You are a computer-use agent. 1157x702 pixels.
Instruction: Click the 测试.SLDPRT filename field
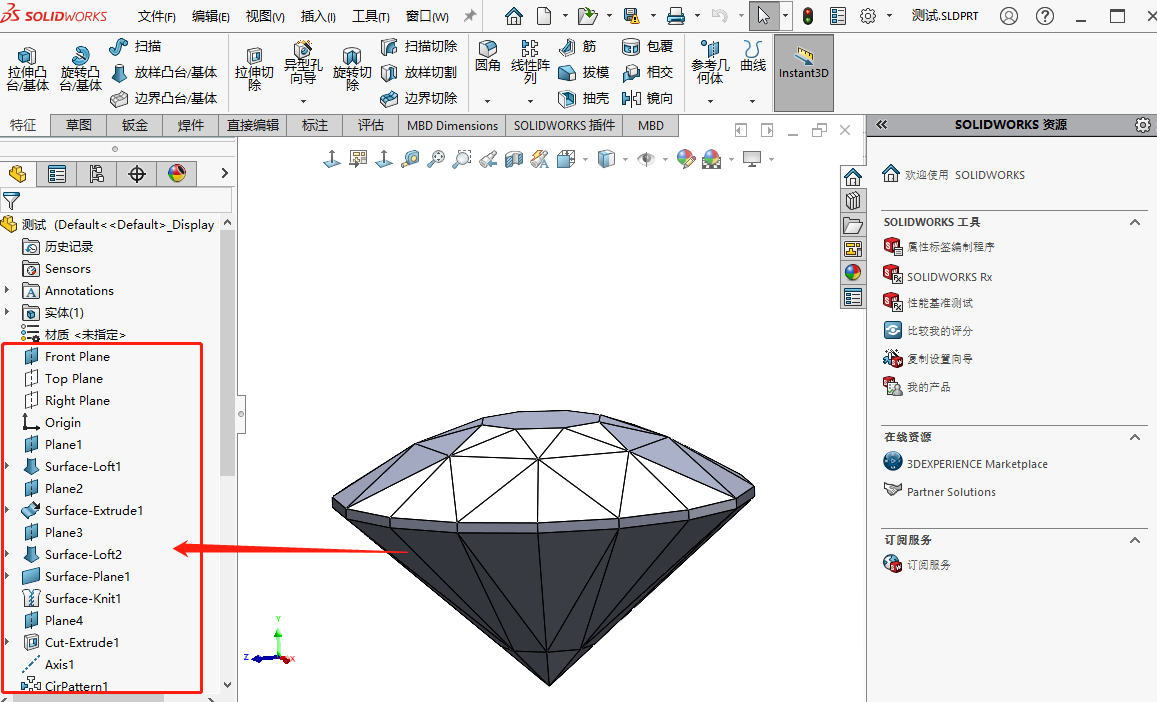[944, 15]
